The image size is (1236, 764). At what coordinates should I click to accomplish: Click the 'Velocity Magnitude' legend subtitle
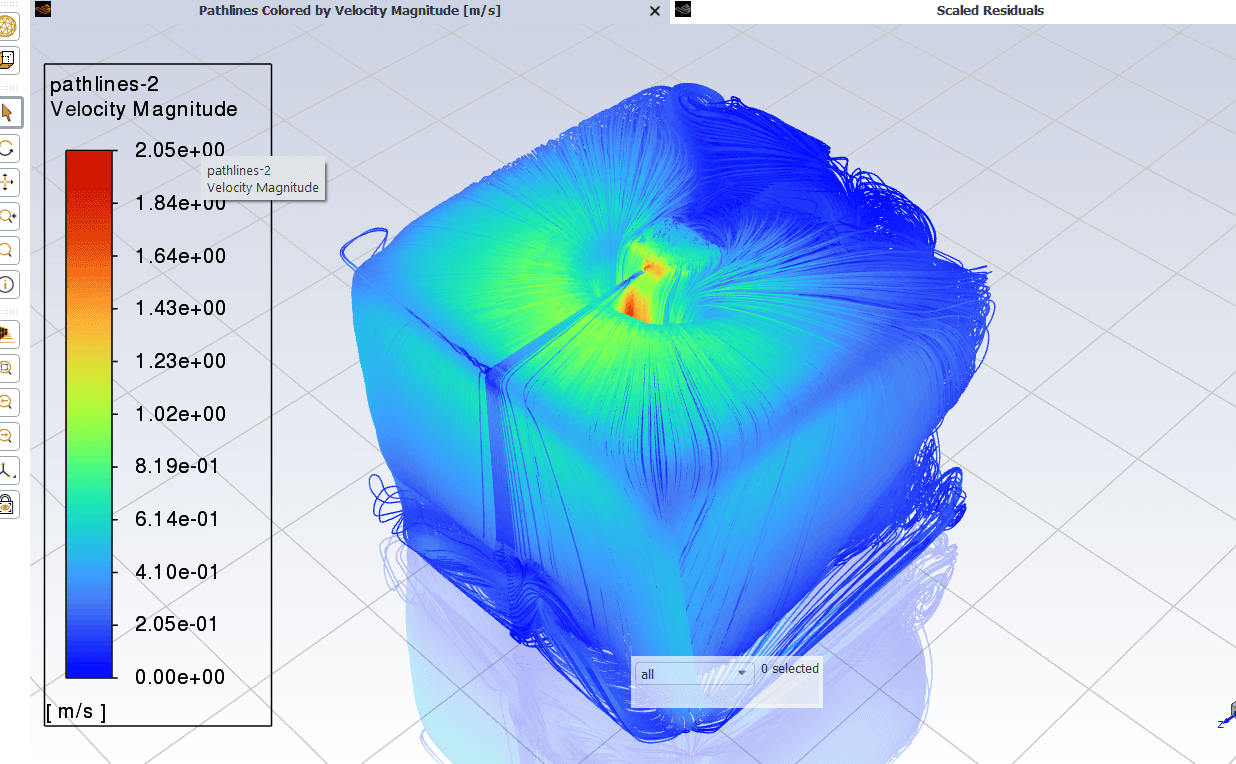(x=144, y=110)
